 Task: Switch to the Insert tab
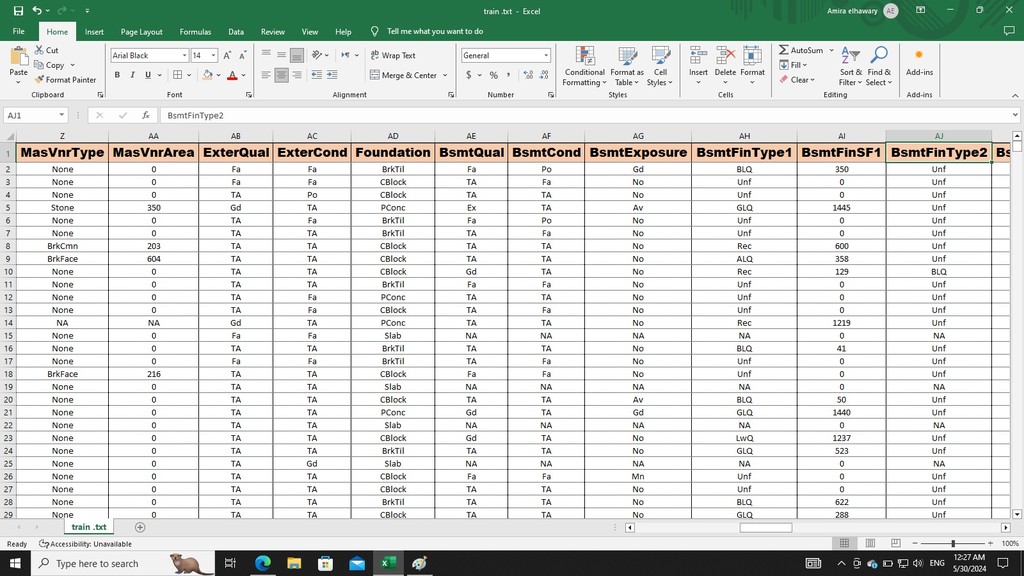(94, 31)
